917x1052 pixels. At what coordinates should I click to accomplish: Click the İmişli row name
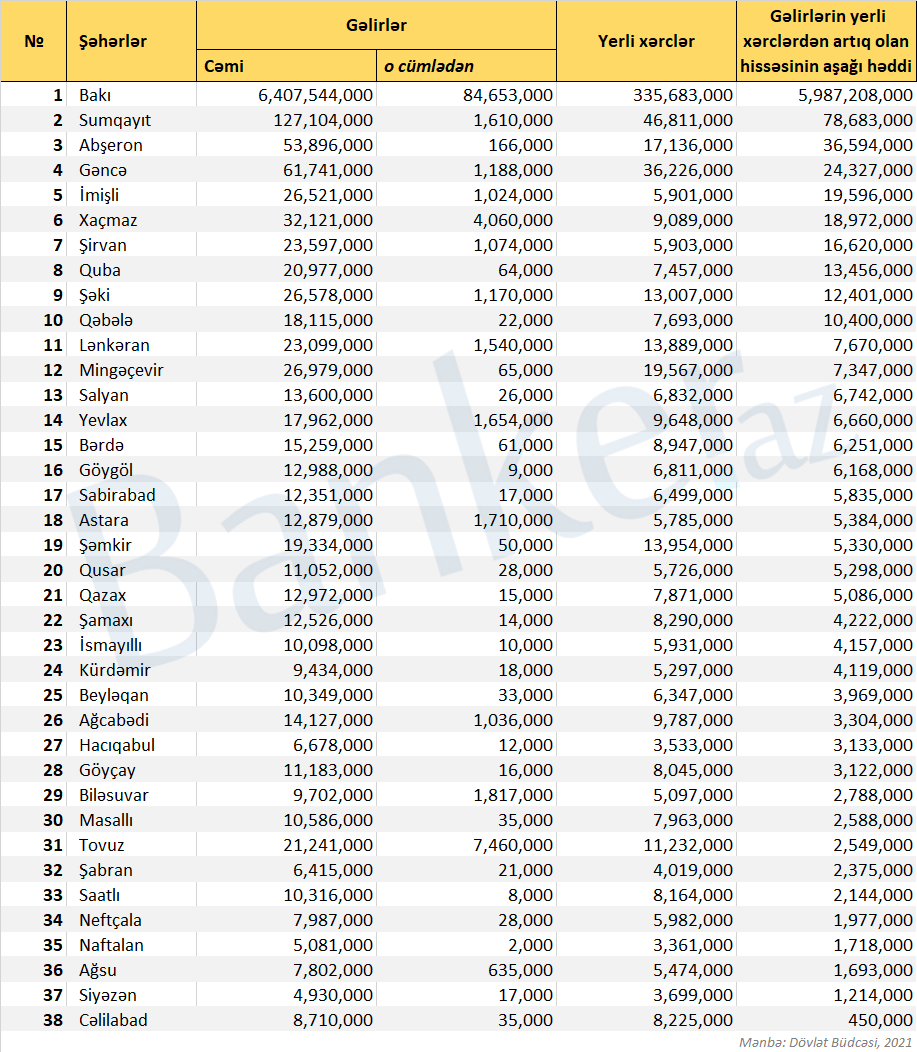99,195
